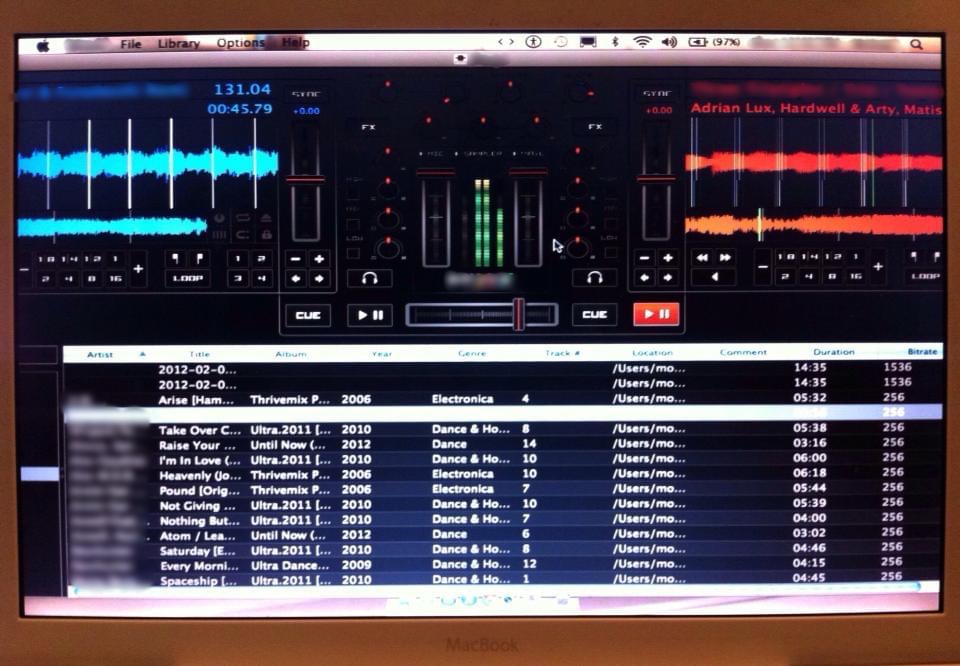Pause the right red deck's play button
Viewport: 960px width, 666px height.
tap(656, 315)
